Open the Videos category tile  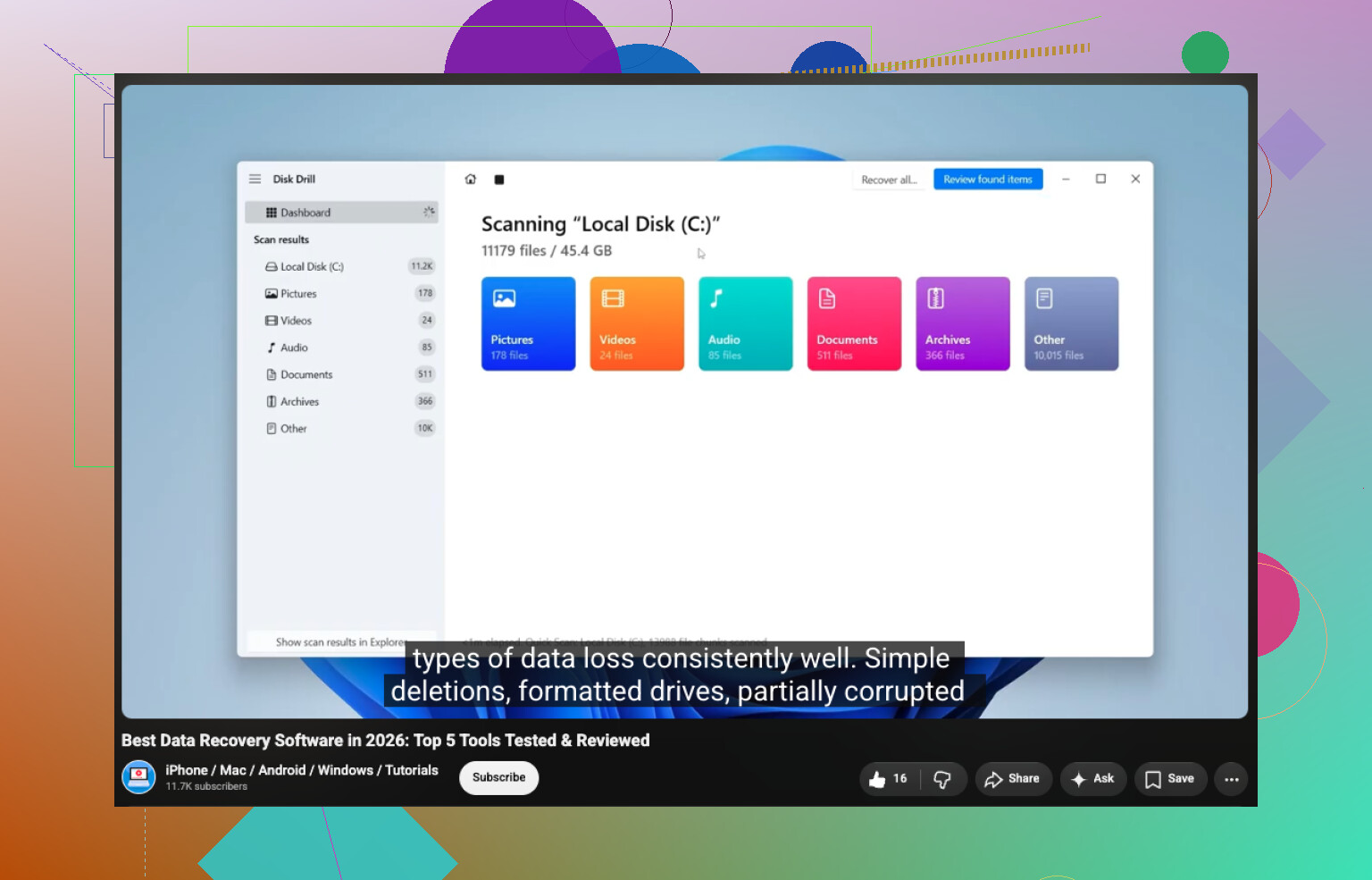point(637,323)
